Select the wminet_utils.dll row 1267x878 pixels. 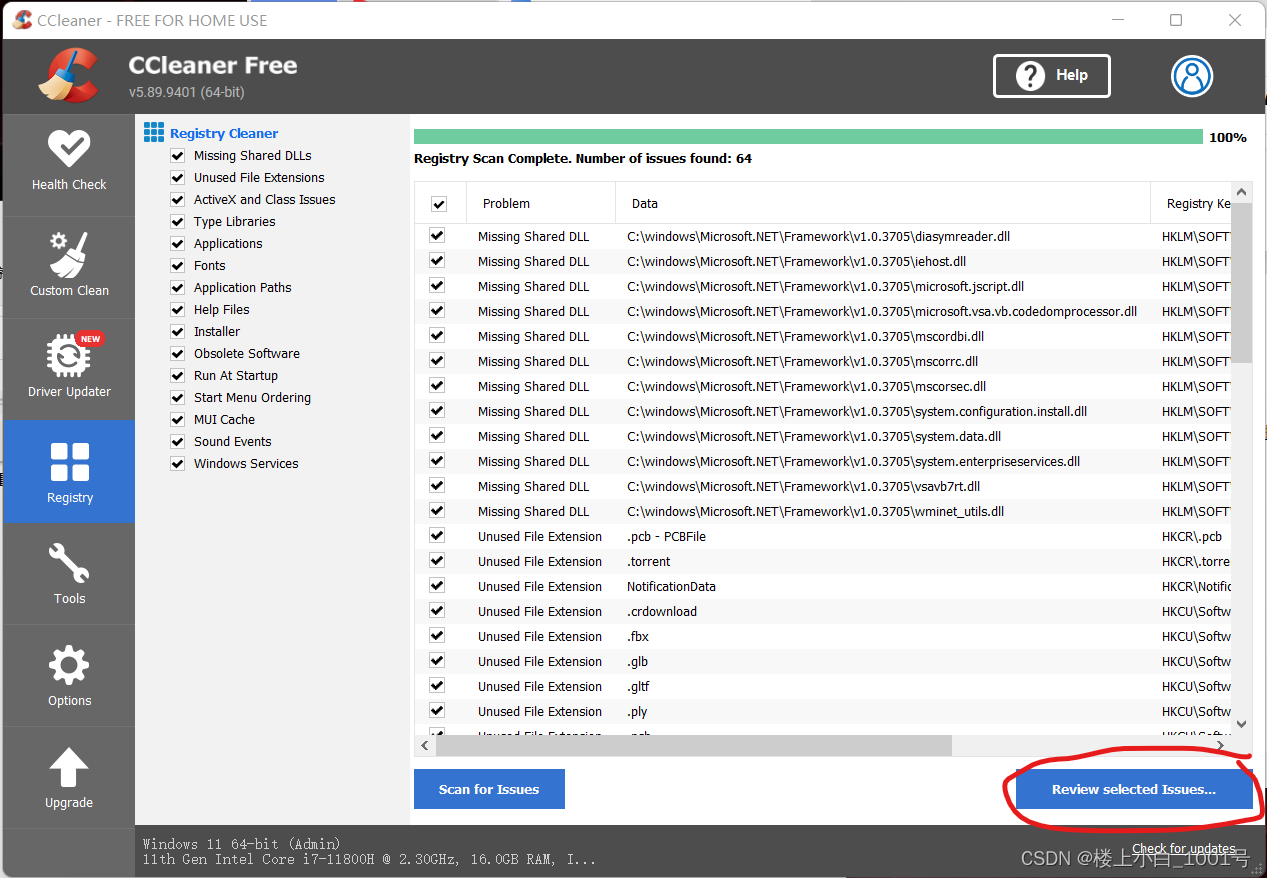click(823, 511)
